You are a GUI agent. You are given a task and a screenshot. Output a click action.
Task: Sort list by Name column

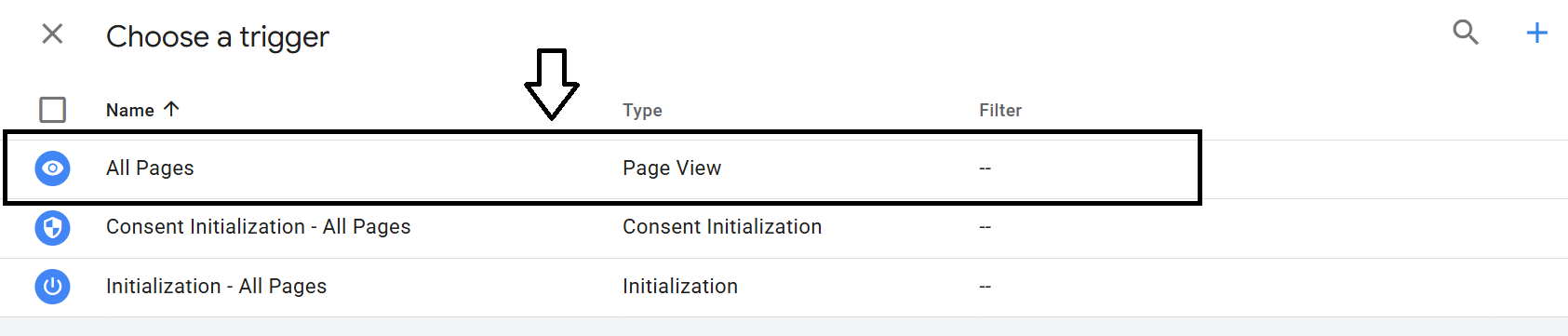tap(130, 110)
